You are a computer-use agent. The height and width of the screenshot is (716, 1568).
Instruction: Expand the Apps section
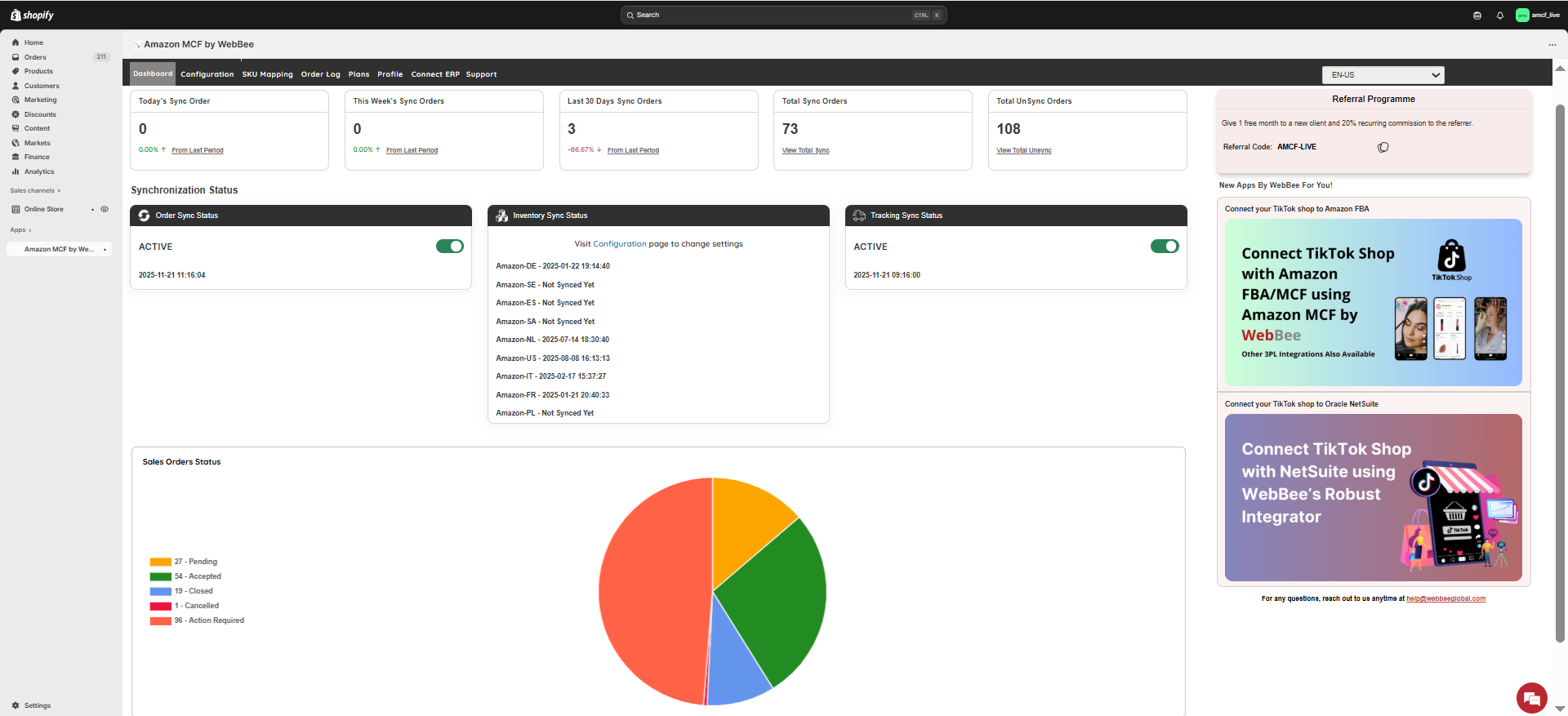pos(20,230)
